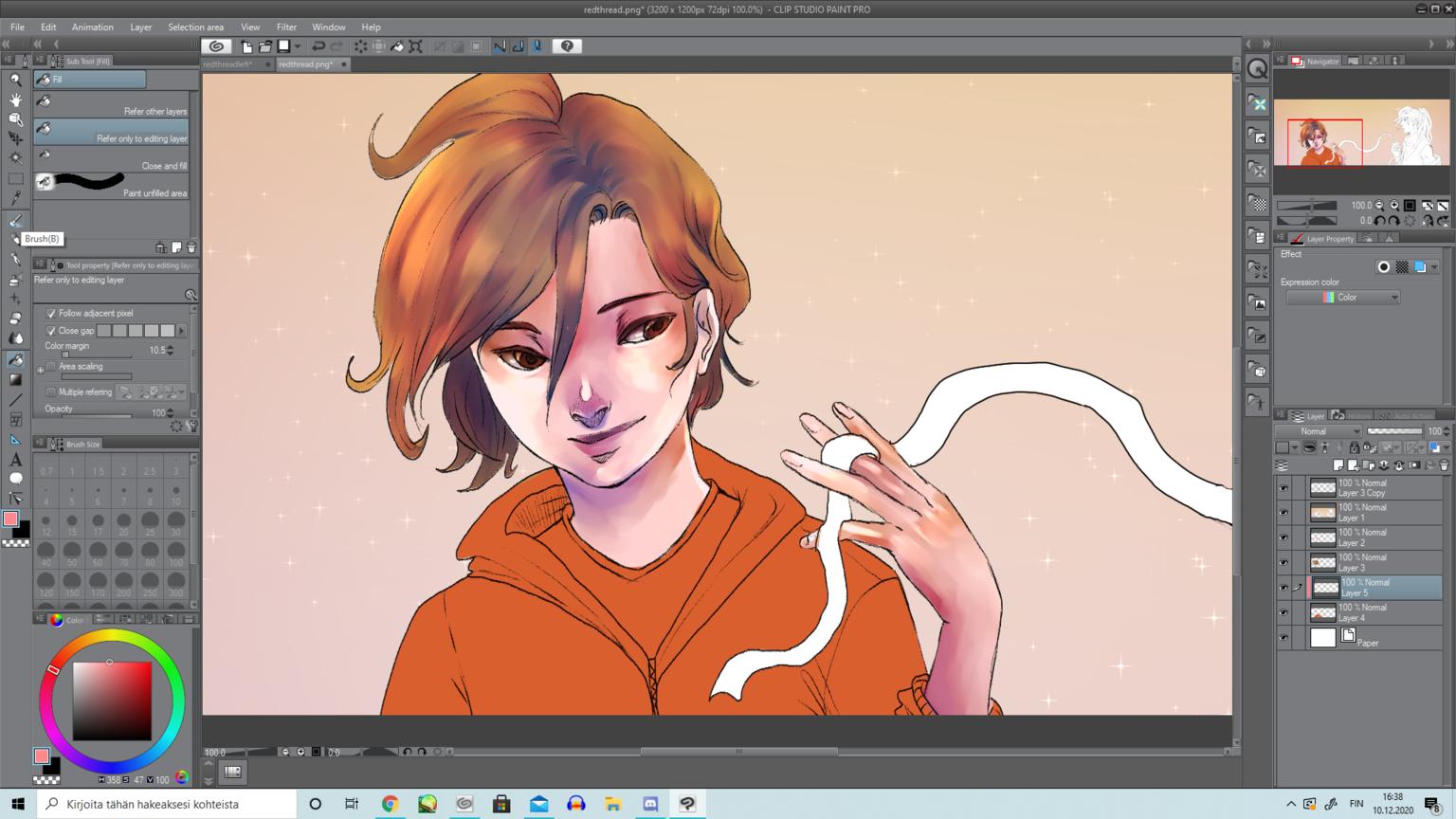Select the Zoom magnifier tool

pos(16,80)
